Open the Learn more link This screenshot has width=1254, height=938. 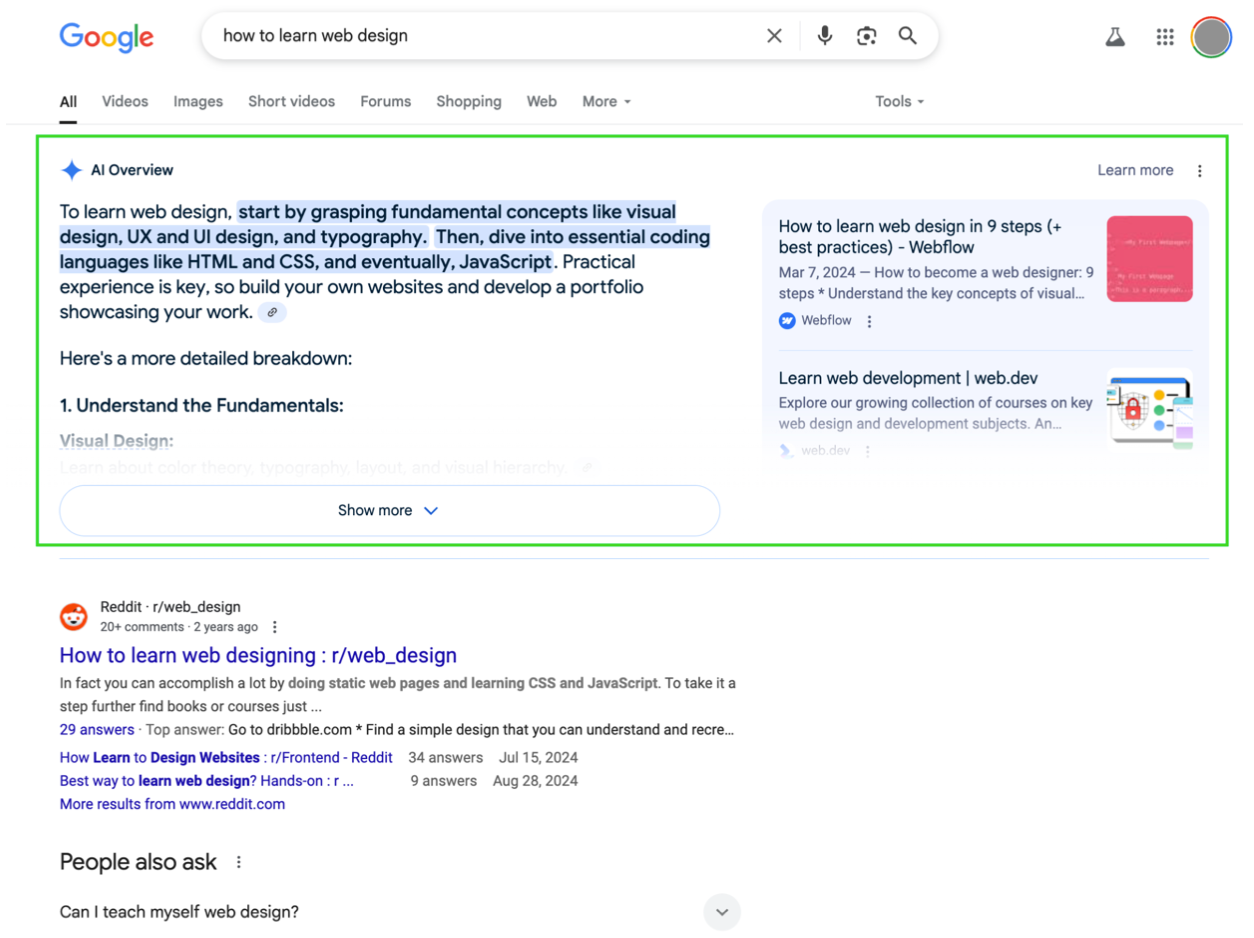point(1135,170)
